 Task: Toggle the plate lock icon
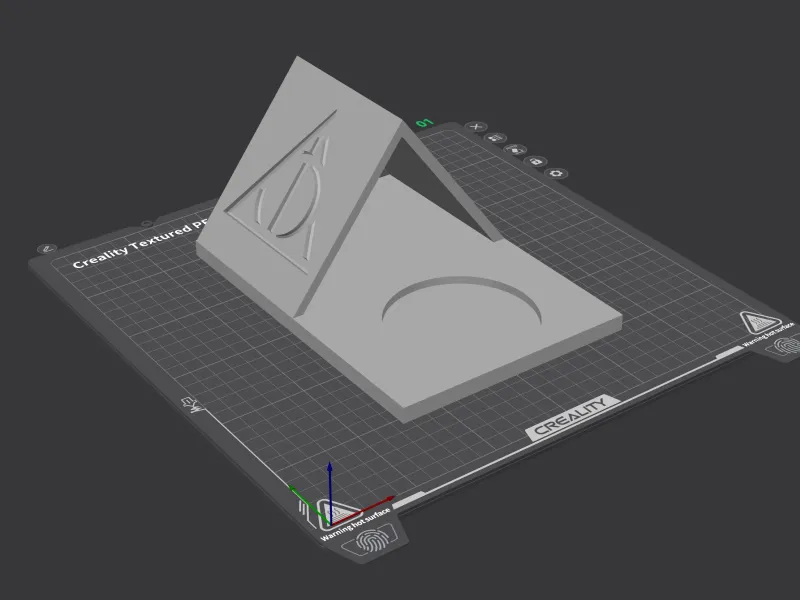point(535,162)
